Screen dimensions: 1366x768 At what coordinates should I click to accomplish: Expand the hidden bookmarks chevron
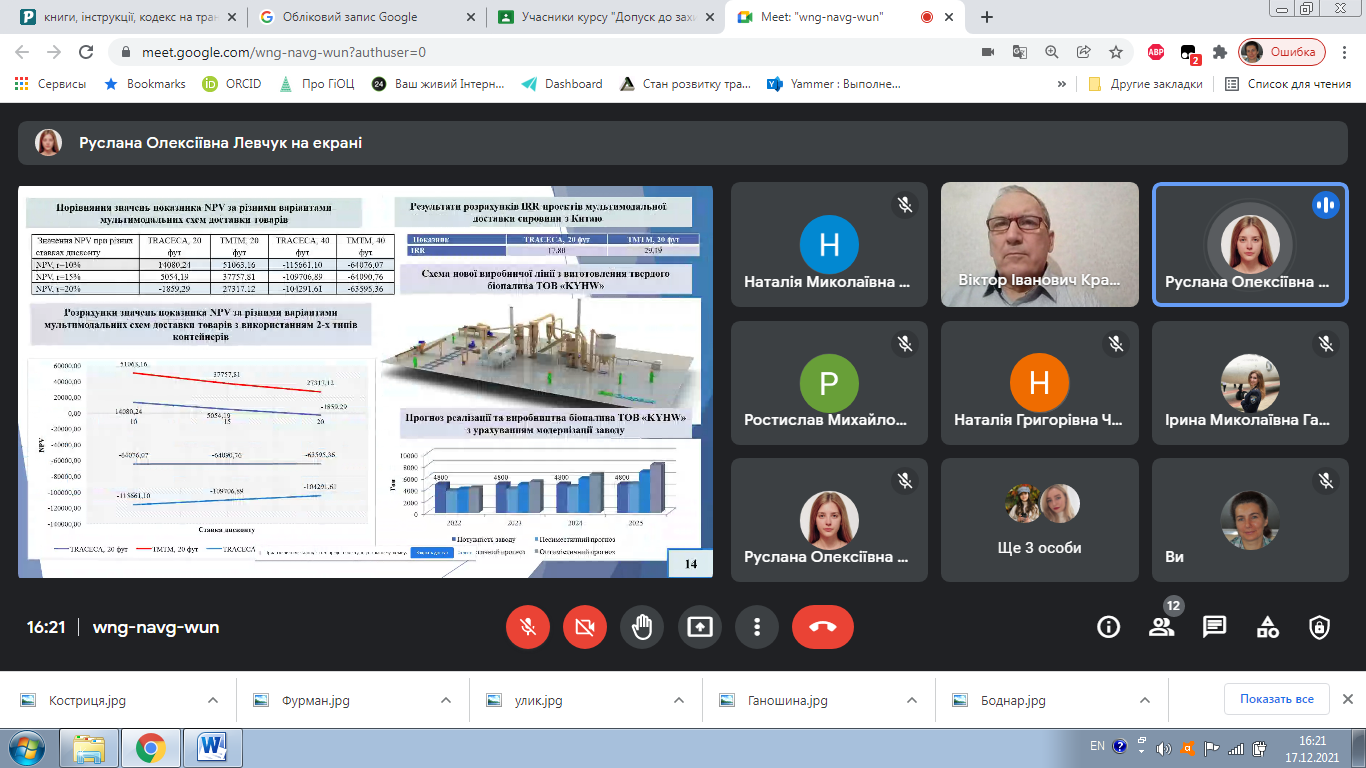click(x=1061, y=84)
